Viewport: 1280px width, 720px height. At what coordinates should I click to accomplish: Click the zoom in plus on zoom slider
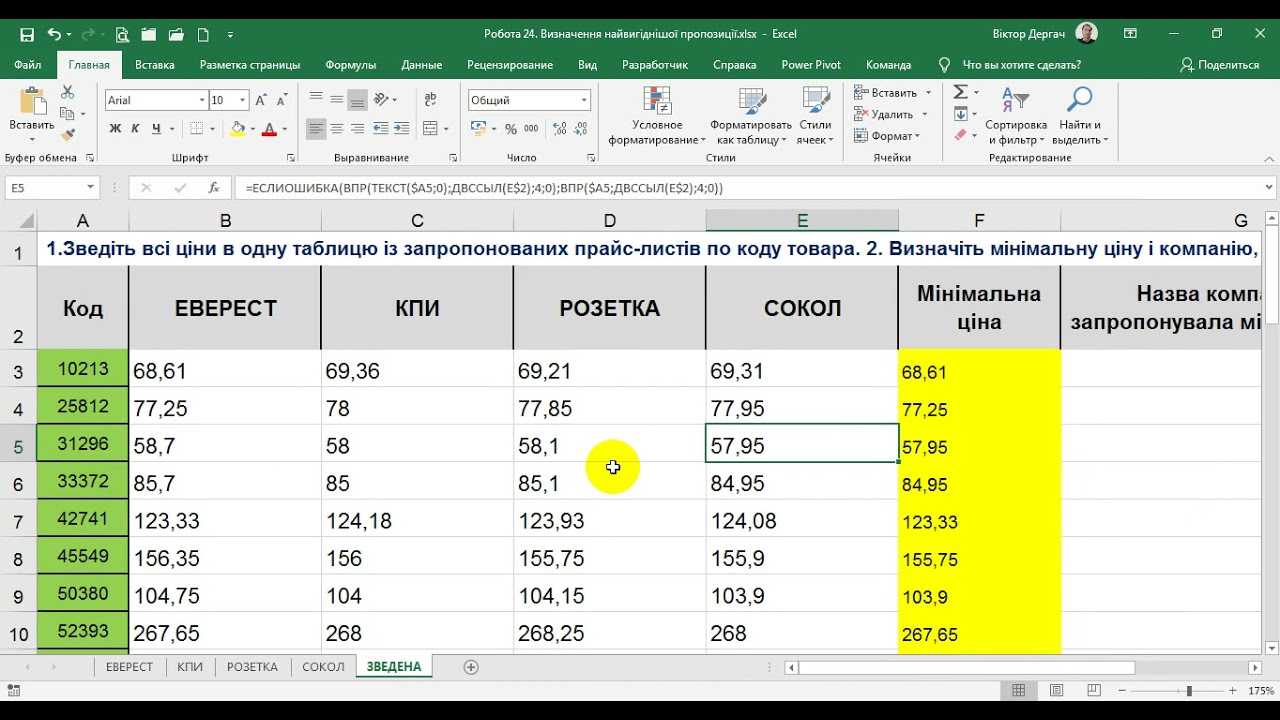coord(1234,691)
